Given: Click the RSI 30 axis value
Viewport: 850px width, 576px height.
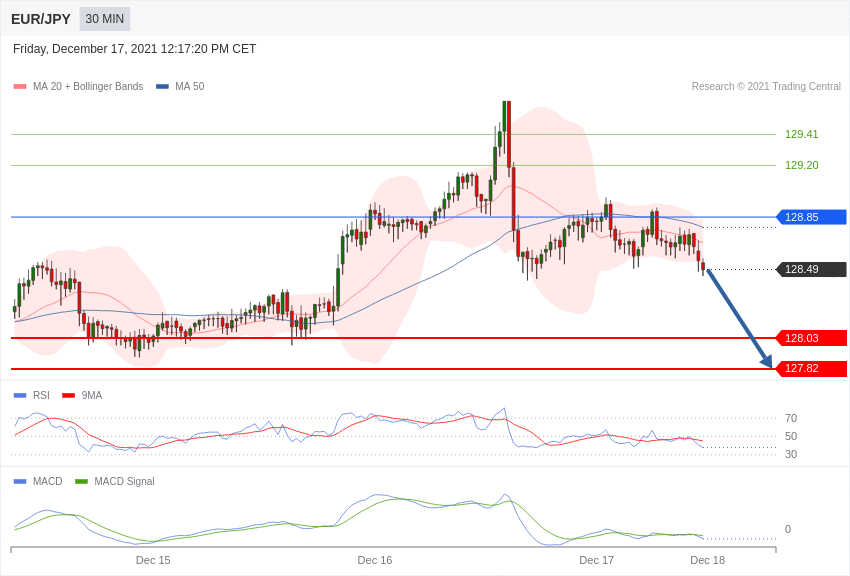Looking at the screenshot, I should [791, 454].
